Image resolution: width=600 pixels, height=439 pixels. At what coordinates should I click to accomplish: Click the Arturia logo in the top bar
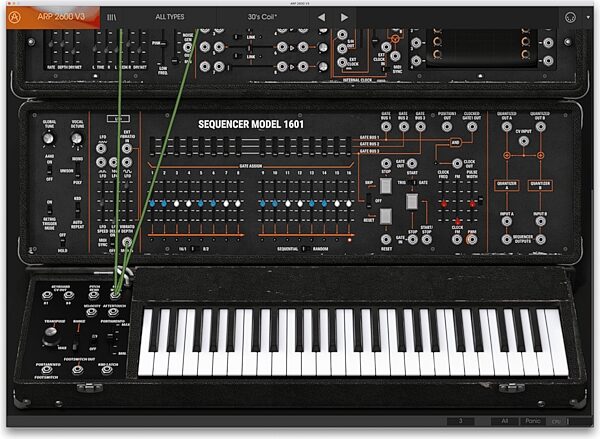tap(15, 17)
